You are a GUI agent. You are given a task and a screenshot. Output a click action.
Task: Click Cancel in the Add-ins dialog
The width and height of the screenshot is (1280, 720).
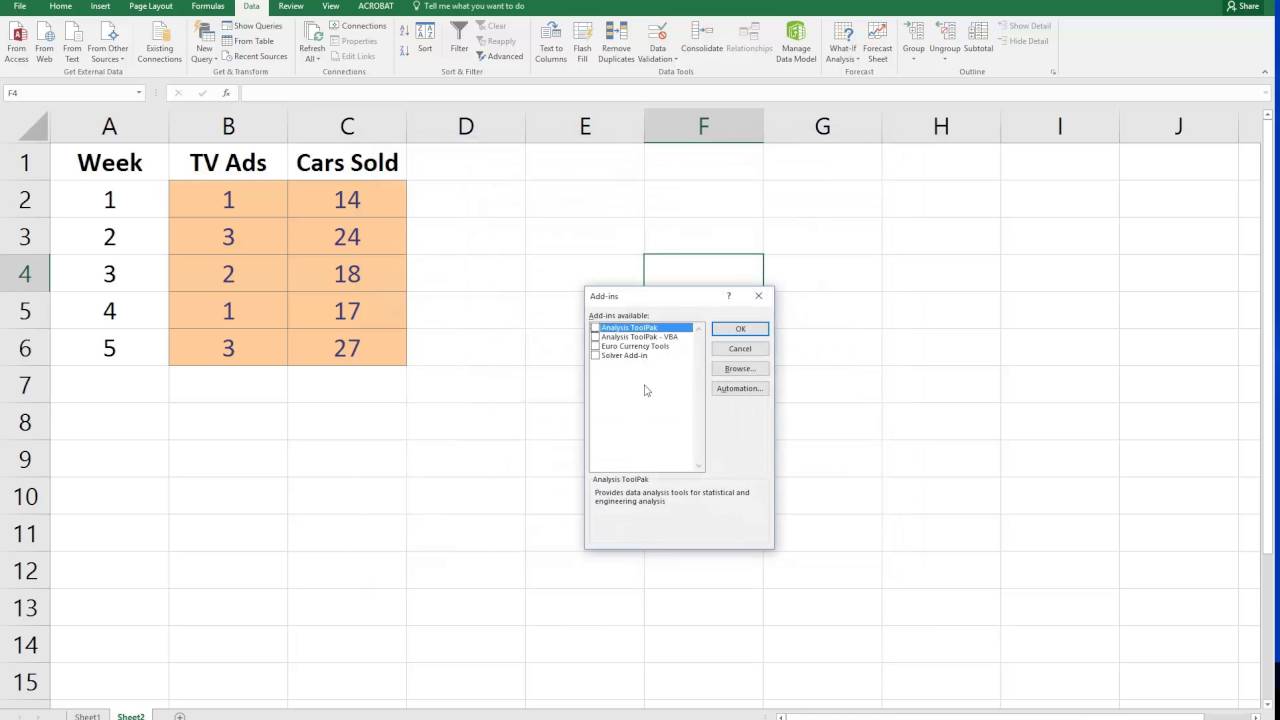pos(740,349)
